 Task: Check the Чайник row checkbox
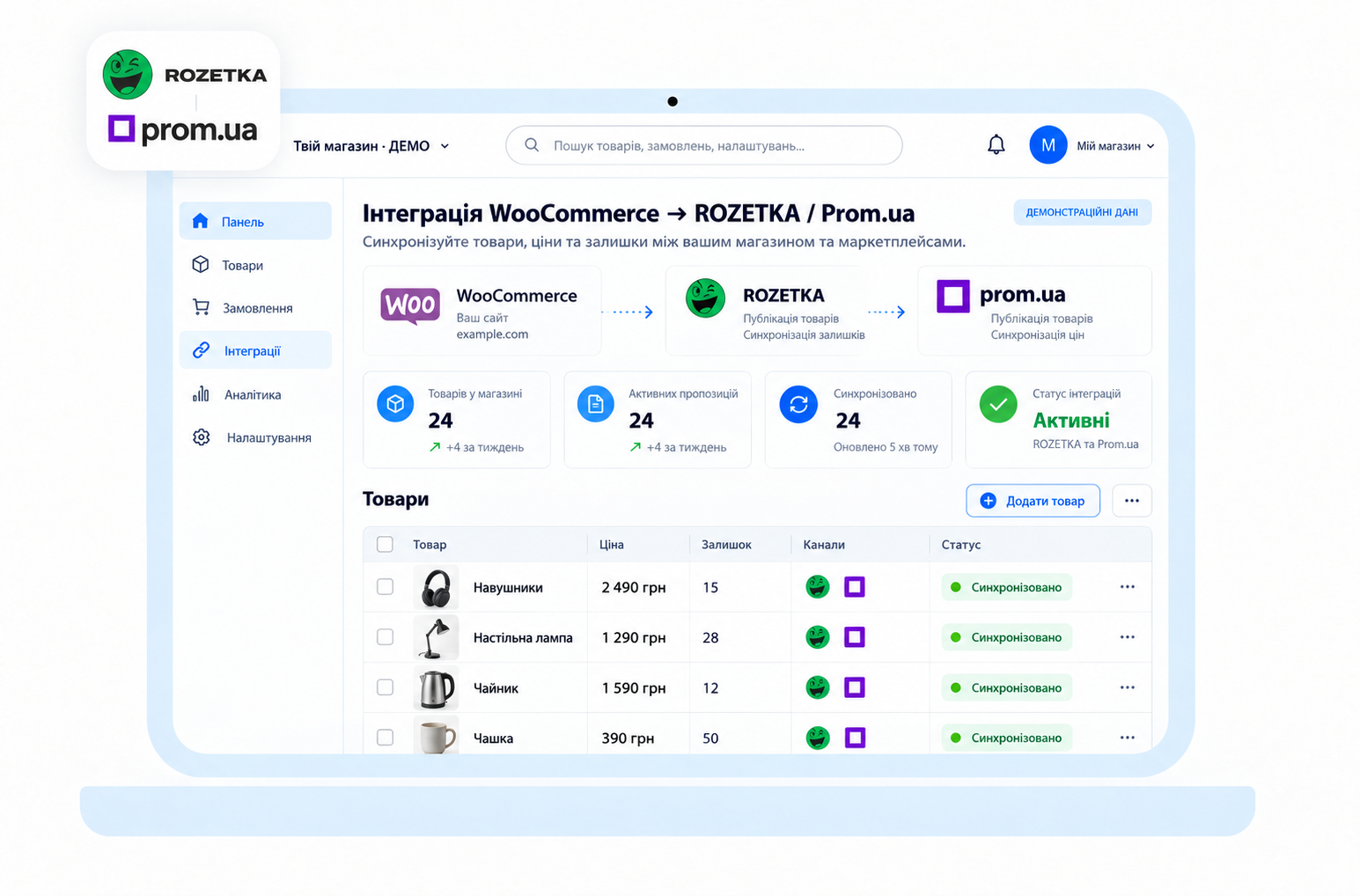(385, 687)
